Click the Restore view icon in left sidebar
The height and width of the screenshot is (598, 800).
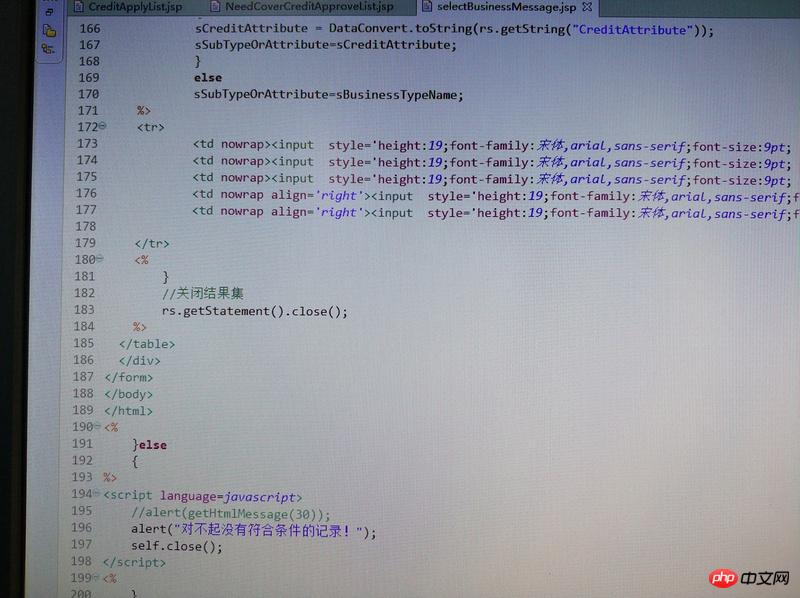pos(49,12)
